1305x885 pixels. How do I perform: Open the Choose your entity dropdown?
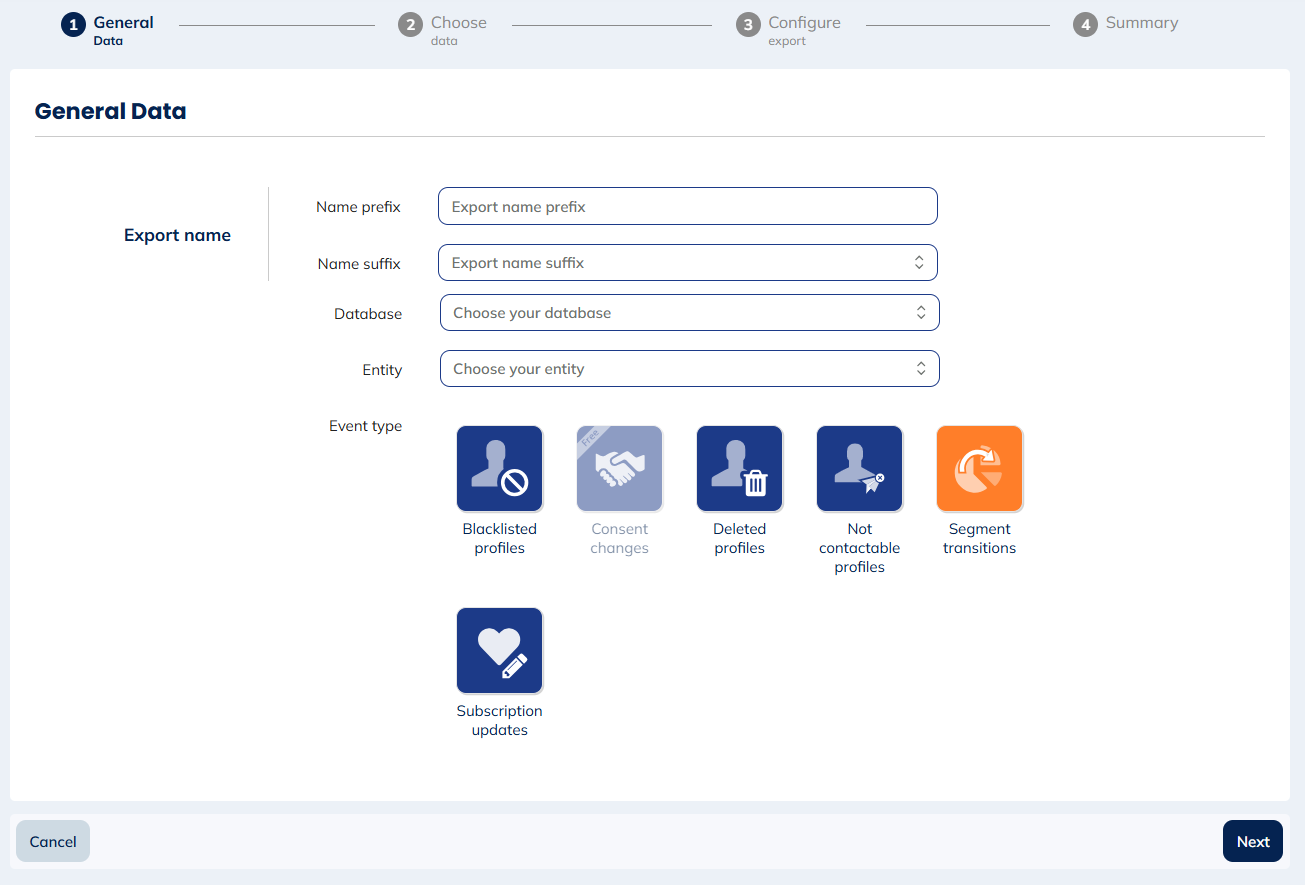click(689, 369)
